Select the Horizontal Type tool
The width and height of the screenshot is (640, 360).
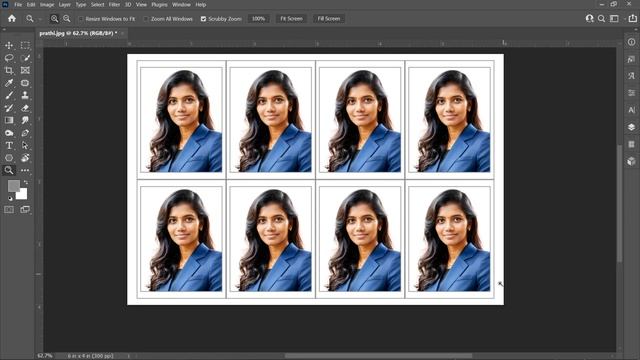[9, 145]
